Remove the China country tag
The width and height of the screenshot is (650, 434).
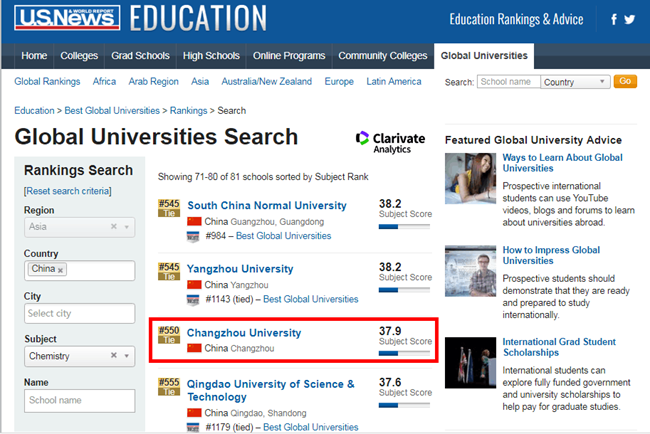(x=61, y=270)
